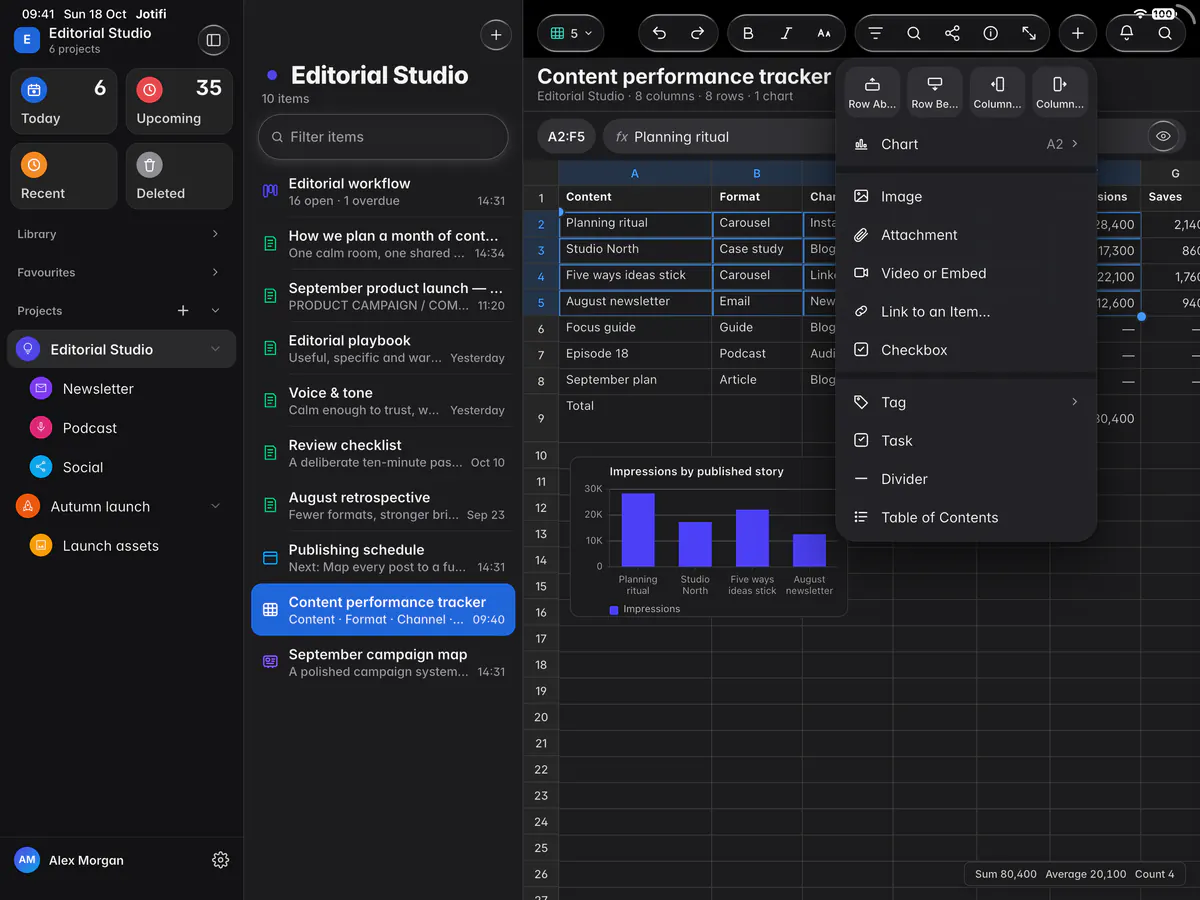Screen dimensions: 1200x900
Task: Toggle the sidebar panel icon
Action: click(213, 40)
